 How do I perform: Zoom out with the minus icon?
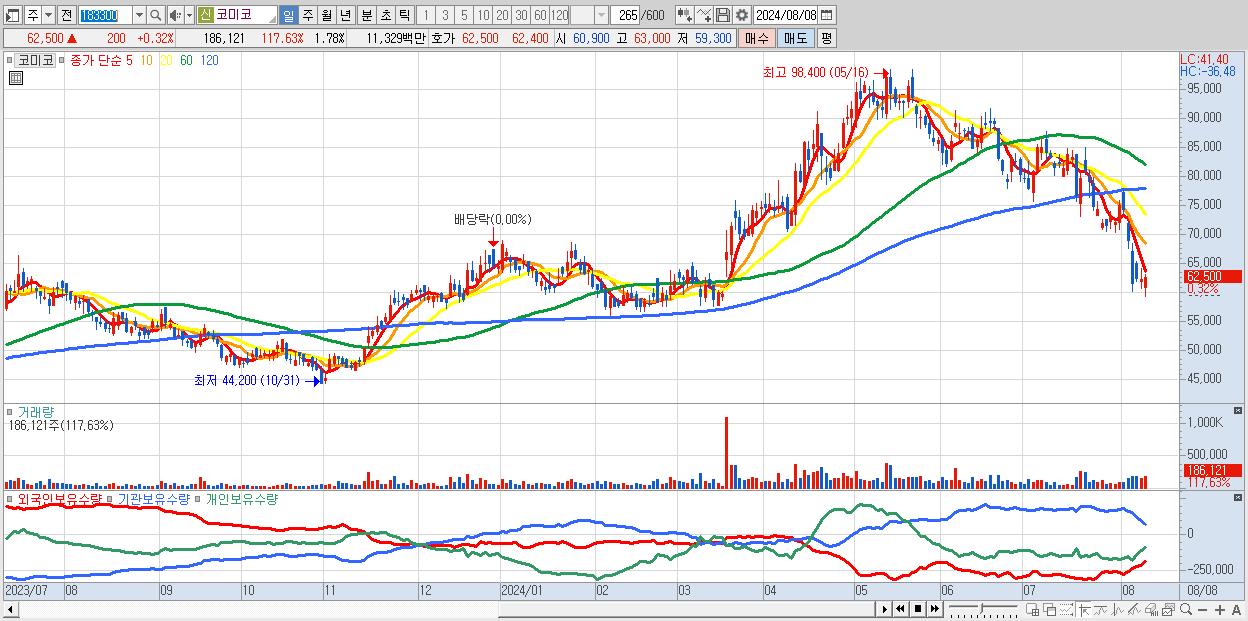1202,610
